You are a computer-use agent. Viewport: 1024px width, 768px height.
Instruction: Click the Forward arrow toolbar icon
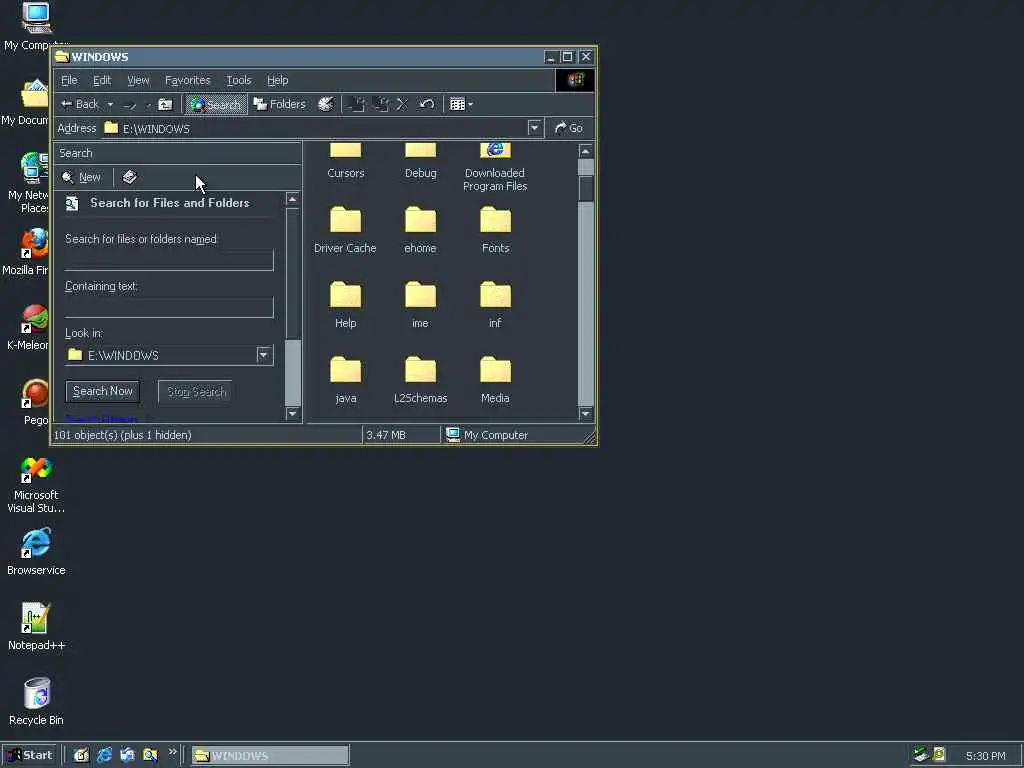coord(131,104)
